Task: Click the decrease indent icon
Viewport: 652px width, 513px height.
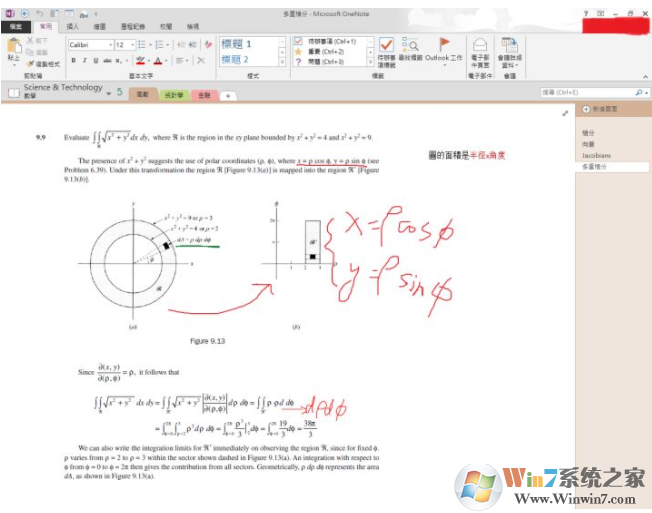Action: (x=181, y=44)
